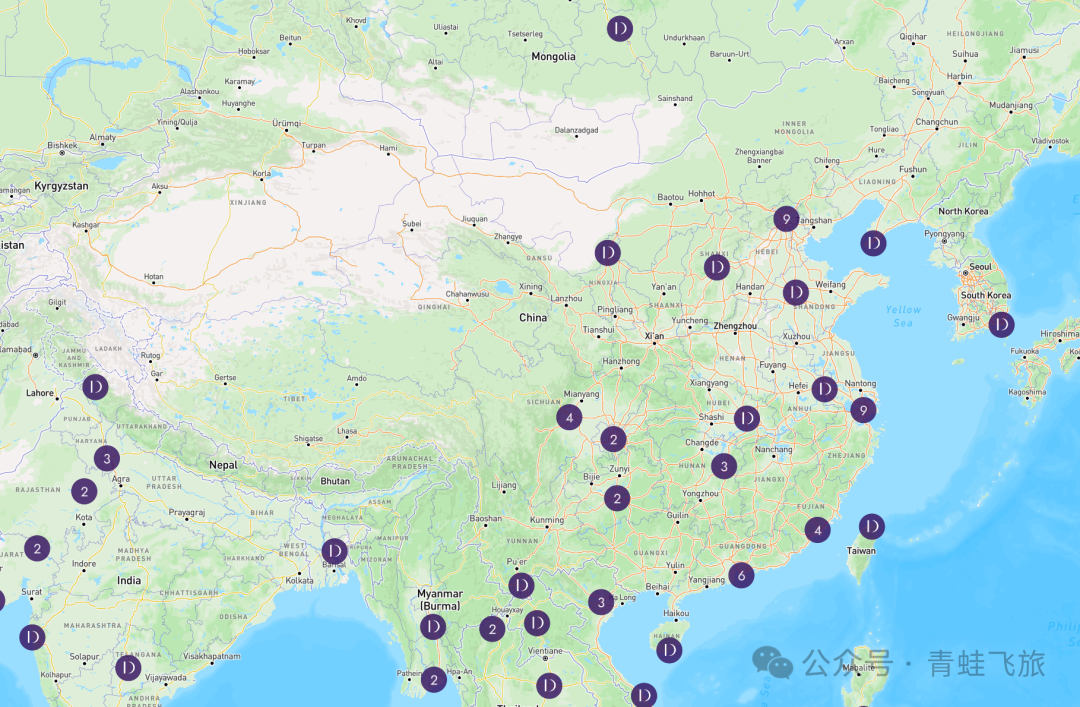Select the Kolkata city label

pos(300,580)
